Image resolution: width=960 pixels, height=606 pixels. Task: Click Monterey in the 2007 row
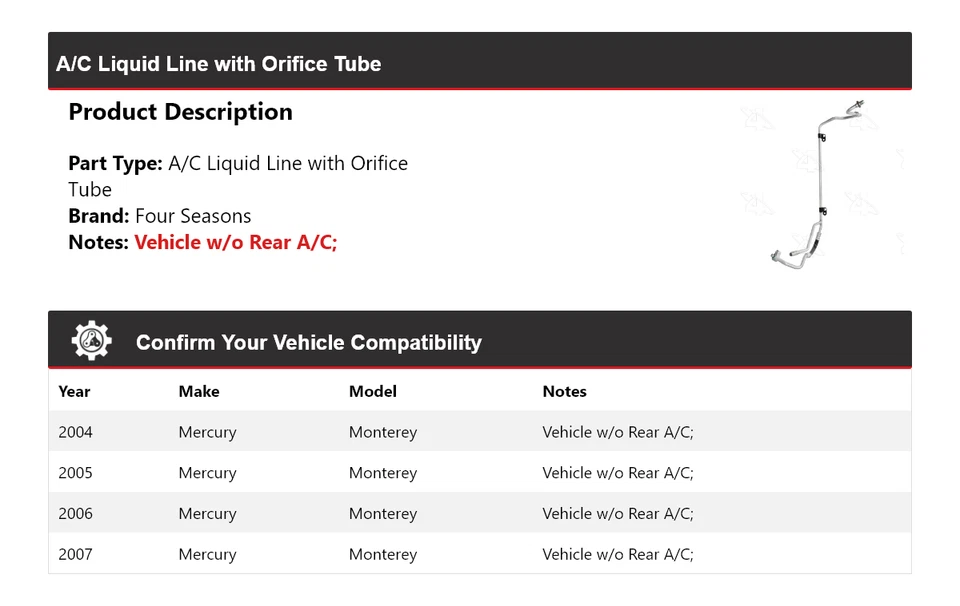pos(382,554)
